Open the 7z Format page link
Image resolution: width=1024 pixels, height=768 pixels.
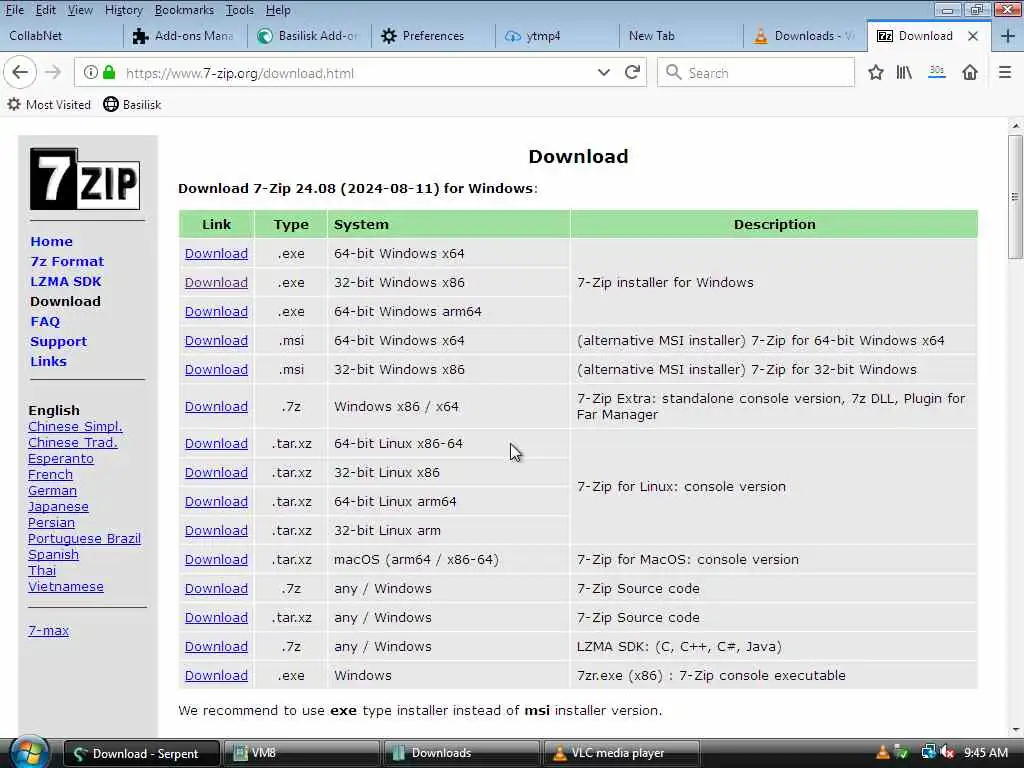tap(67, 261)
